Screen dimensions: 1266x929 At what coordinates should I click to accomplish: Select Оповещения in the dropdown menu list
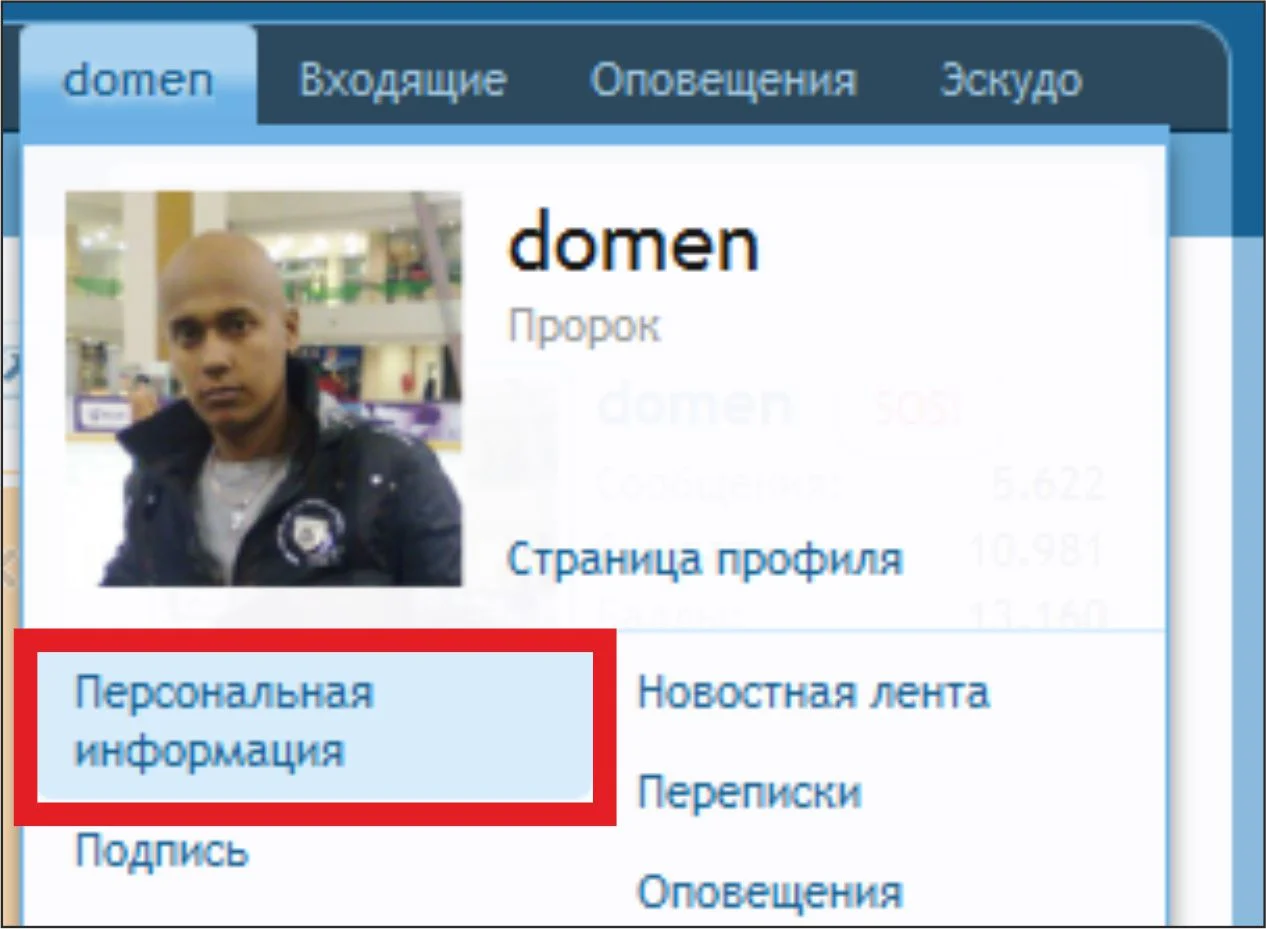pos(770,892)
